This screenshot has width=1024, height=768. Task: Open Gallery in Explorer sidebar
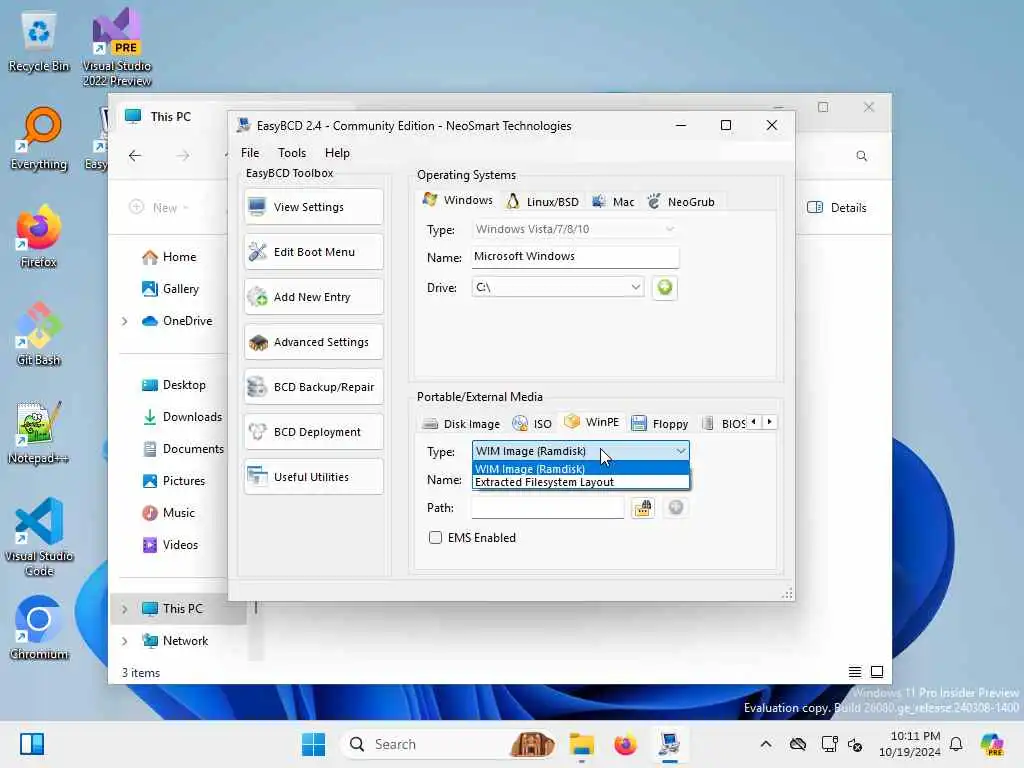tap(170, 289)
